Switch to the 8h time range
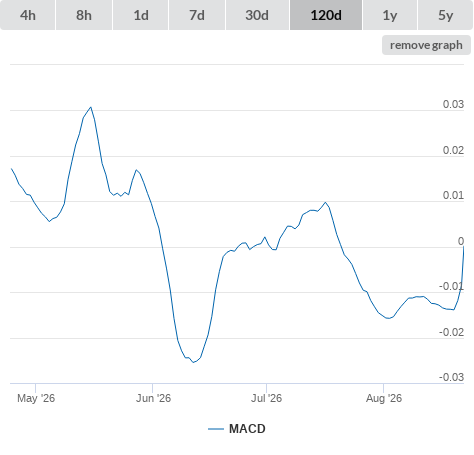The height and width of the screenshot is (455, 474). tap(84, 15)
